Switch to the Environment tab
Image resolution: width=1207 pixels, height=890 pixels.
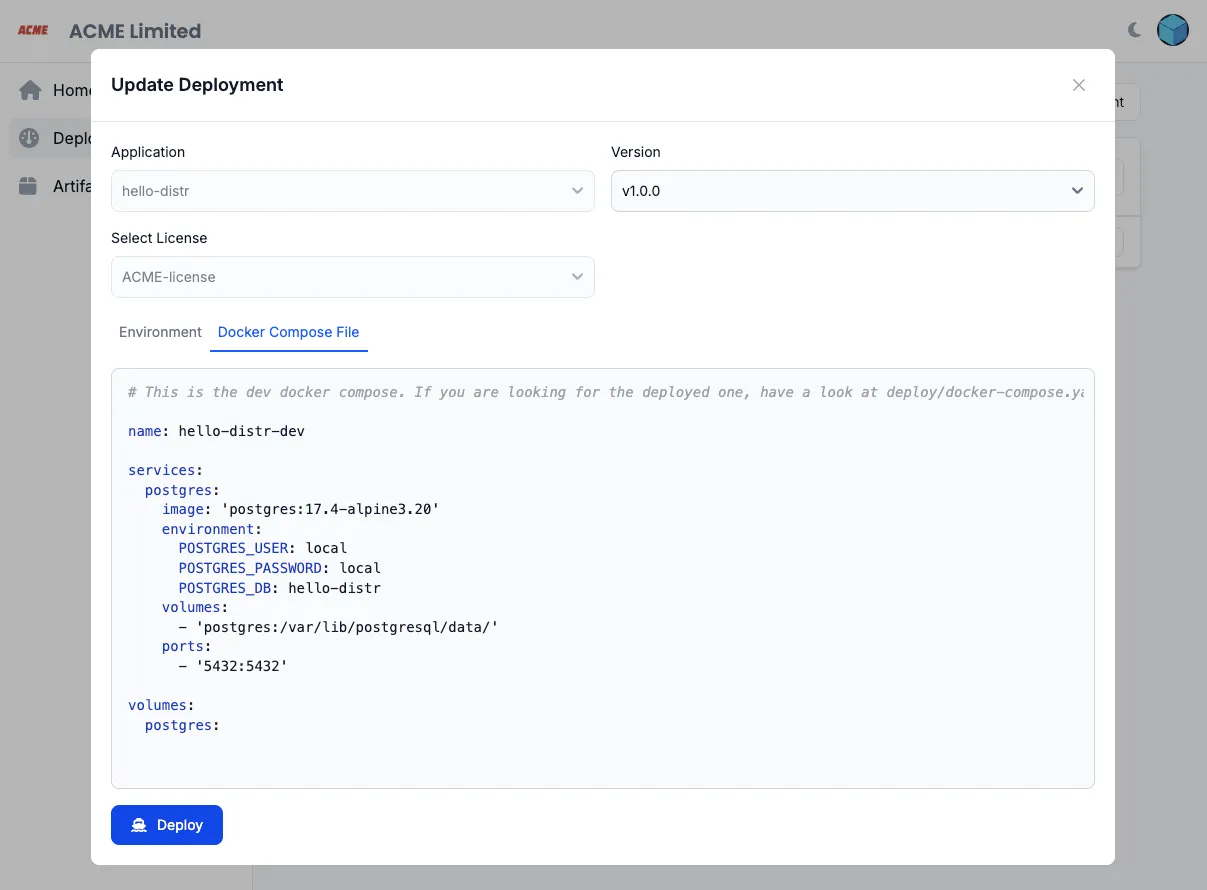[160, 332]
